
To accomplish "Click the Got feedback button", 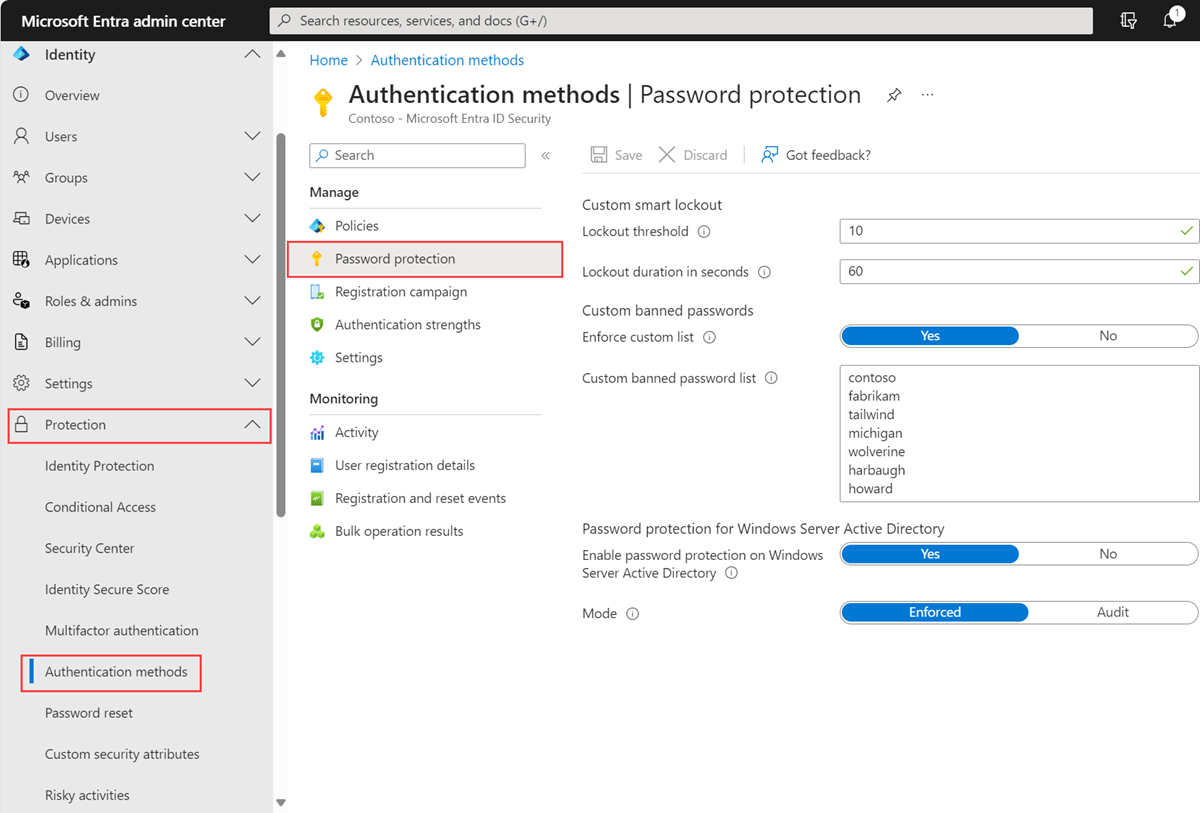I will pos(815,155).
